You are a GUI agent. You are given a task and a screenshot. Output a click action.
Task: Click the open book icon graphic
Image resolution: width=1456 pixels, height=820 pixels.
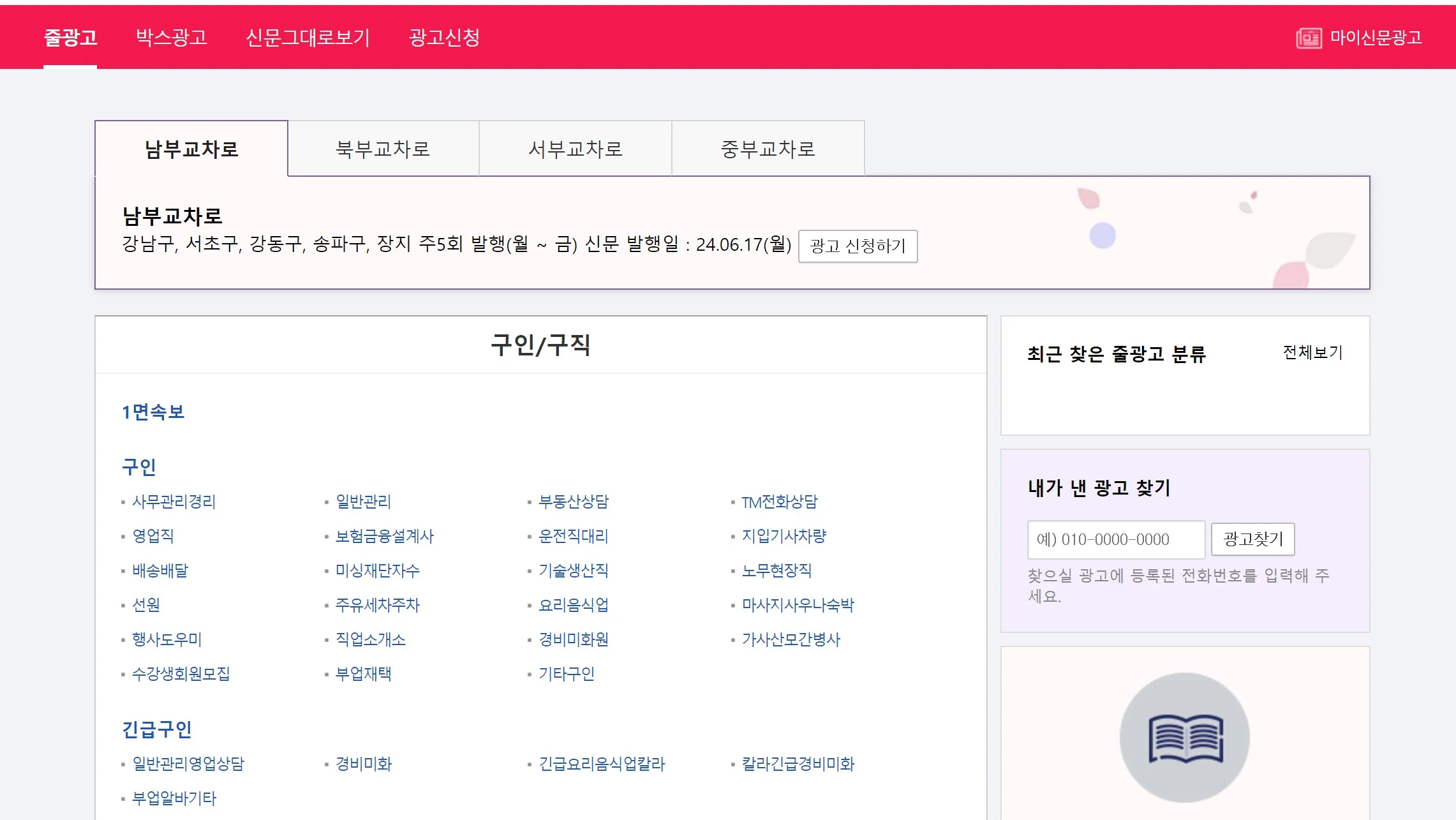point(1185,738)
